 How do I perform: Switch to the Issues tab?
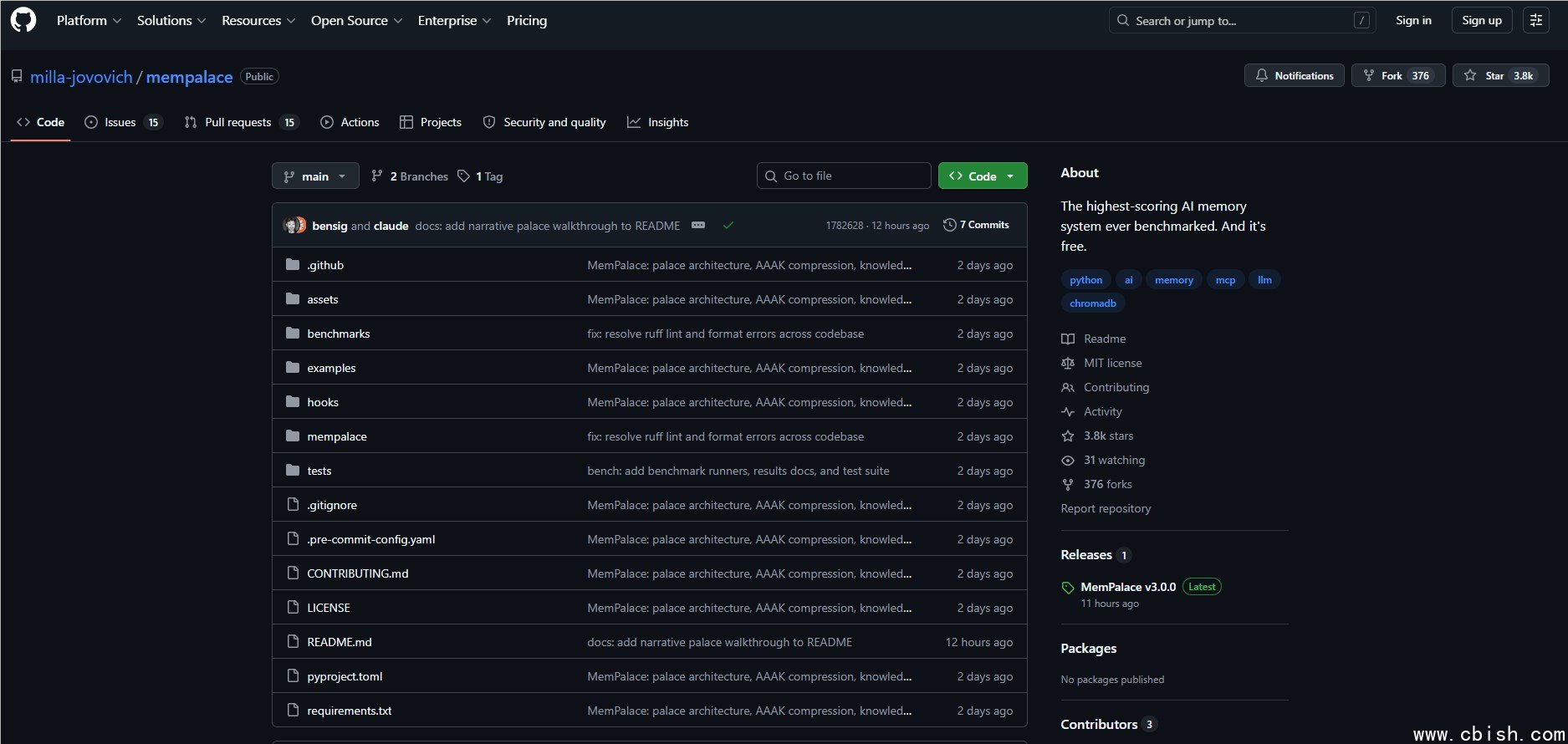[122, 123]
